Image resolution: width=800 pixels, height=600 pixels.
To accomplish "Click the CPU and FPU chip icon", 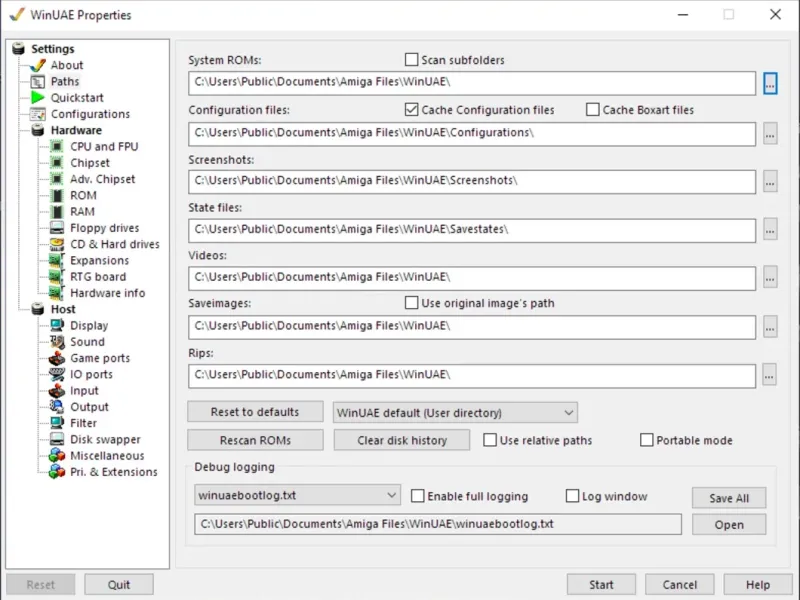I will tap(57, 146).
